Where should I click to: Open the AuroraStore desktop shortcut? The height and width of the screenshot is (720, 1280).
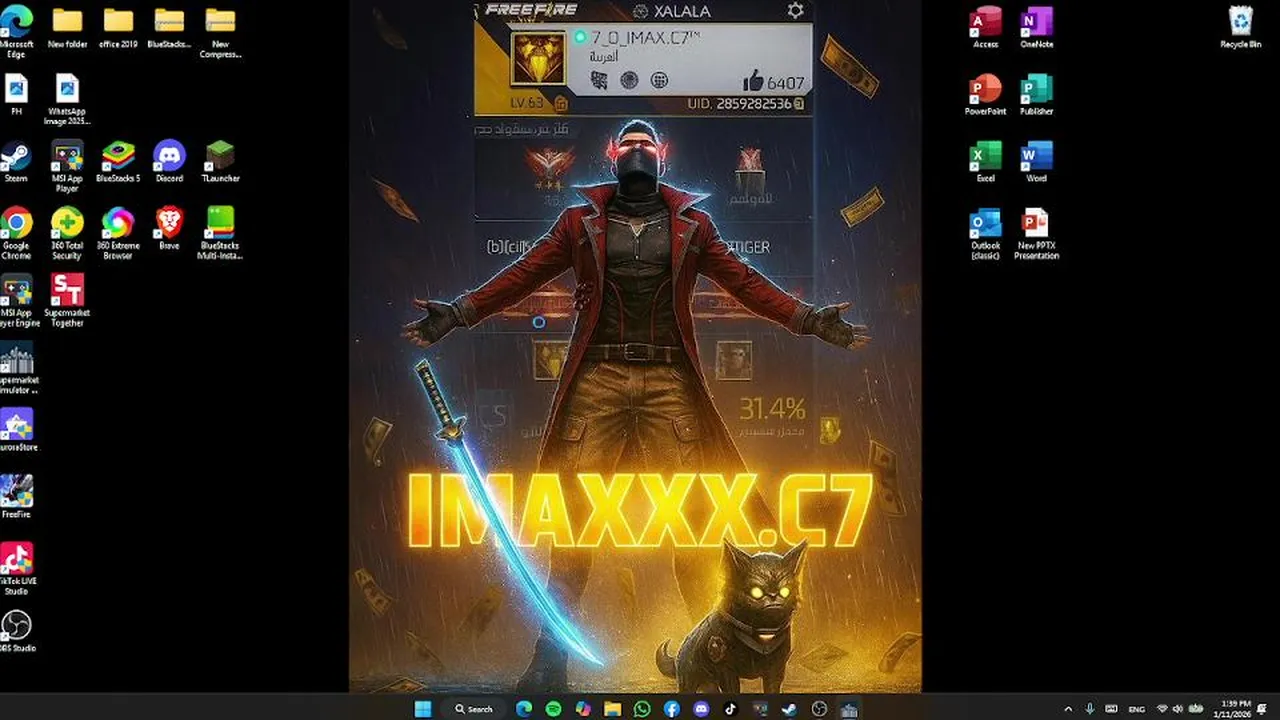pyautogui.click(x=17, y=430)
